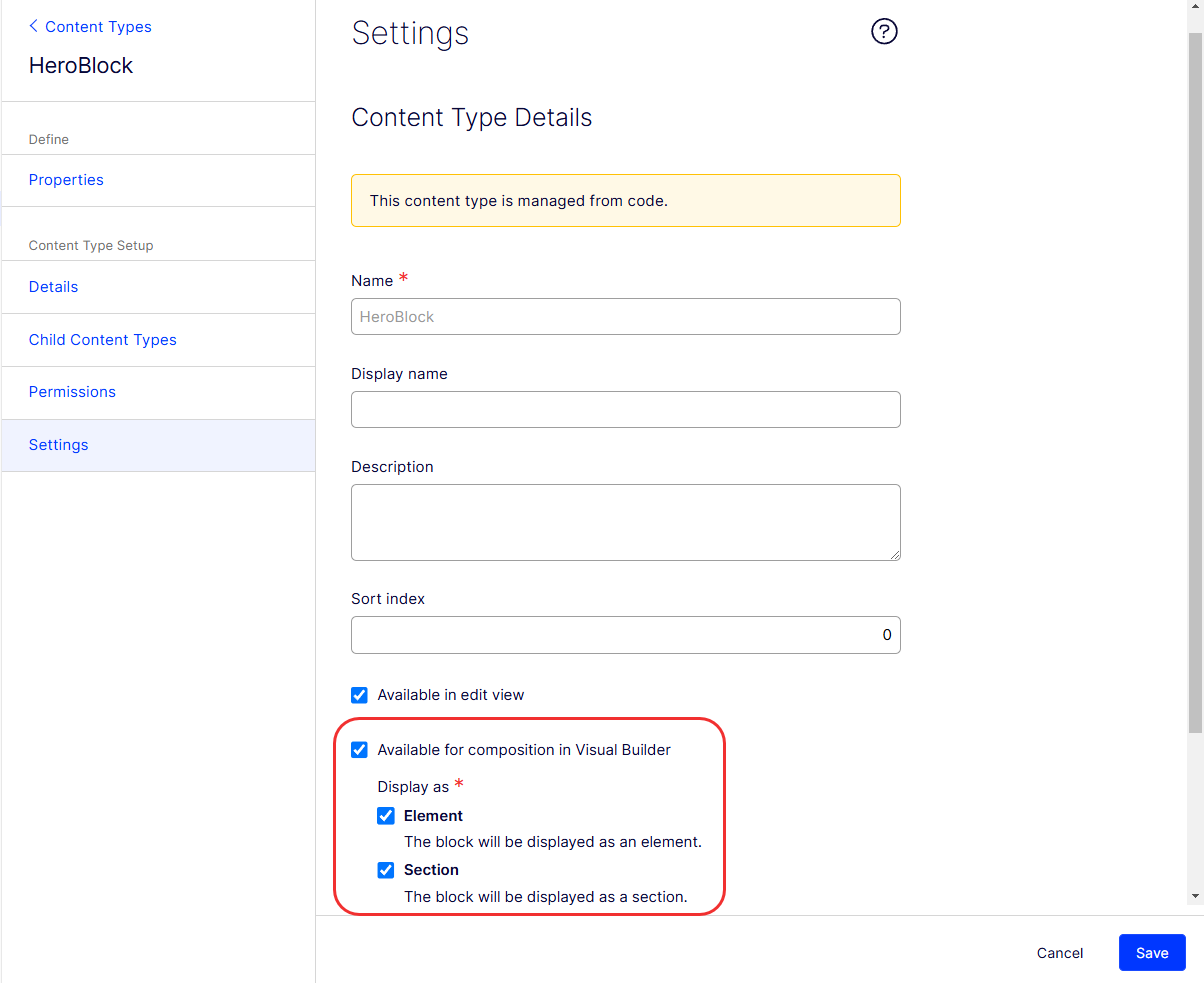The height and width of the screenshot is (983, 1204).
Task: Select the Settings sidebar item
Action: pos(159,445)
